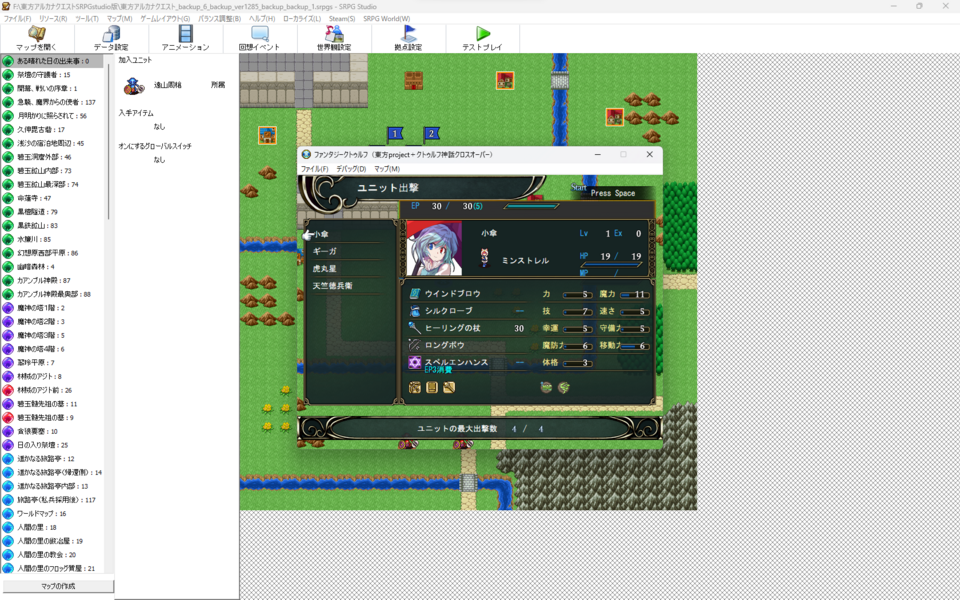Select the 回想イベント speech-bubble icon
Screen dimensions: 960x600
260,38
